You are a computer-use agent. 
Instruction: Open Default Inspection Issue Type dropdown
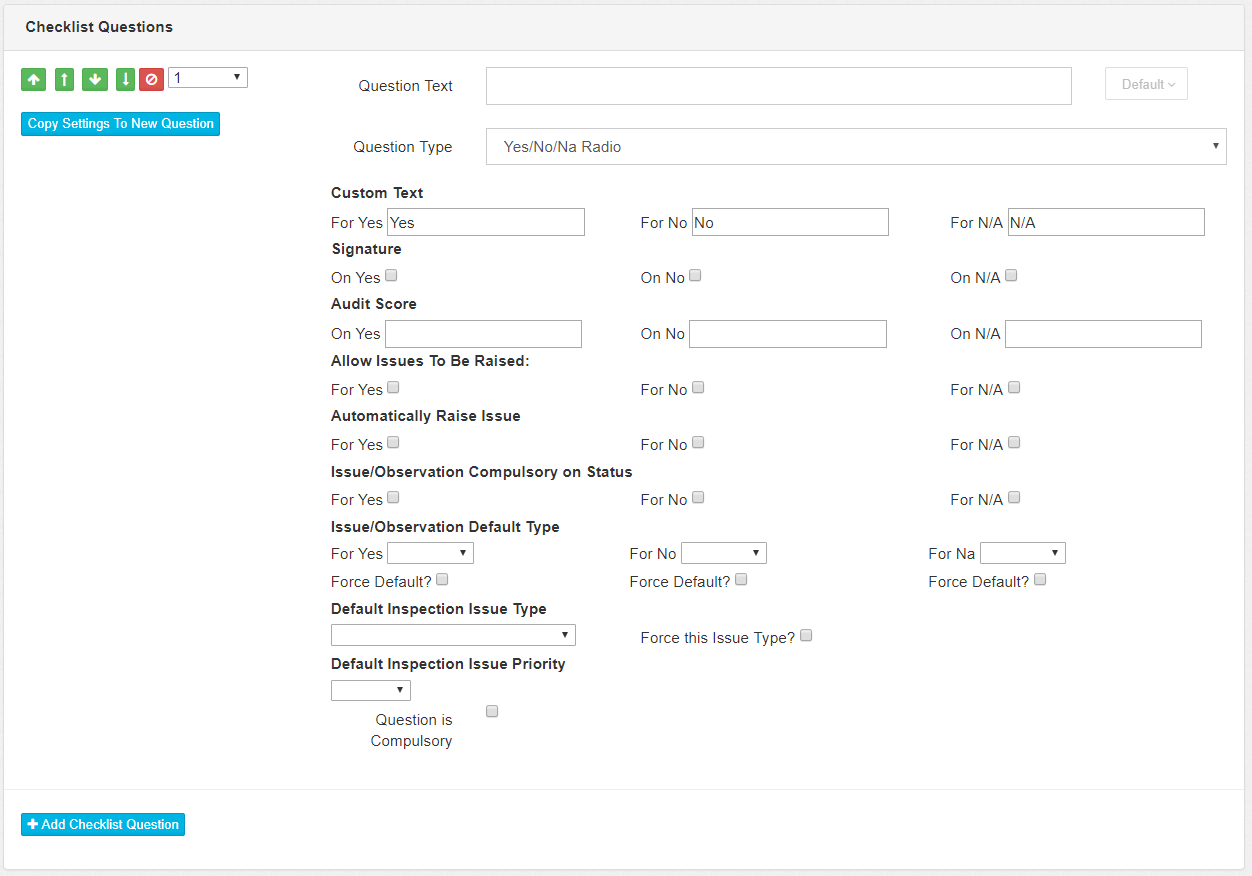(453, 635)
